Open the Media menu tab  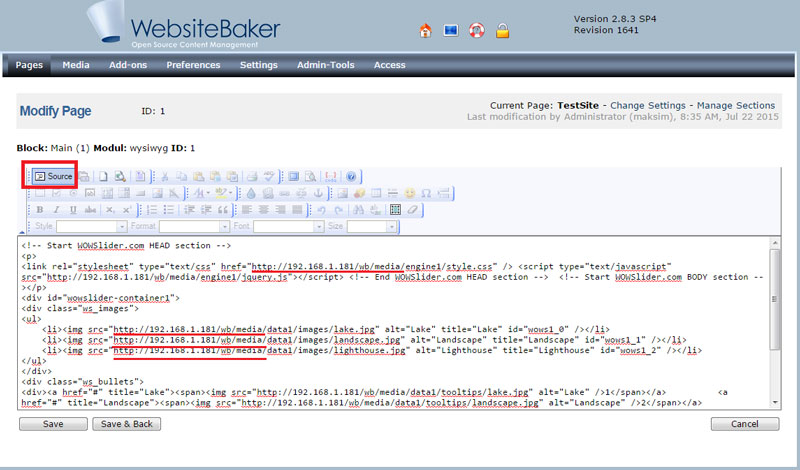pyautogui.click(x=76, y=65)
